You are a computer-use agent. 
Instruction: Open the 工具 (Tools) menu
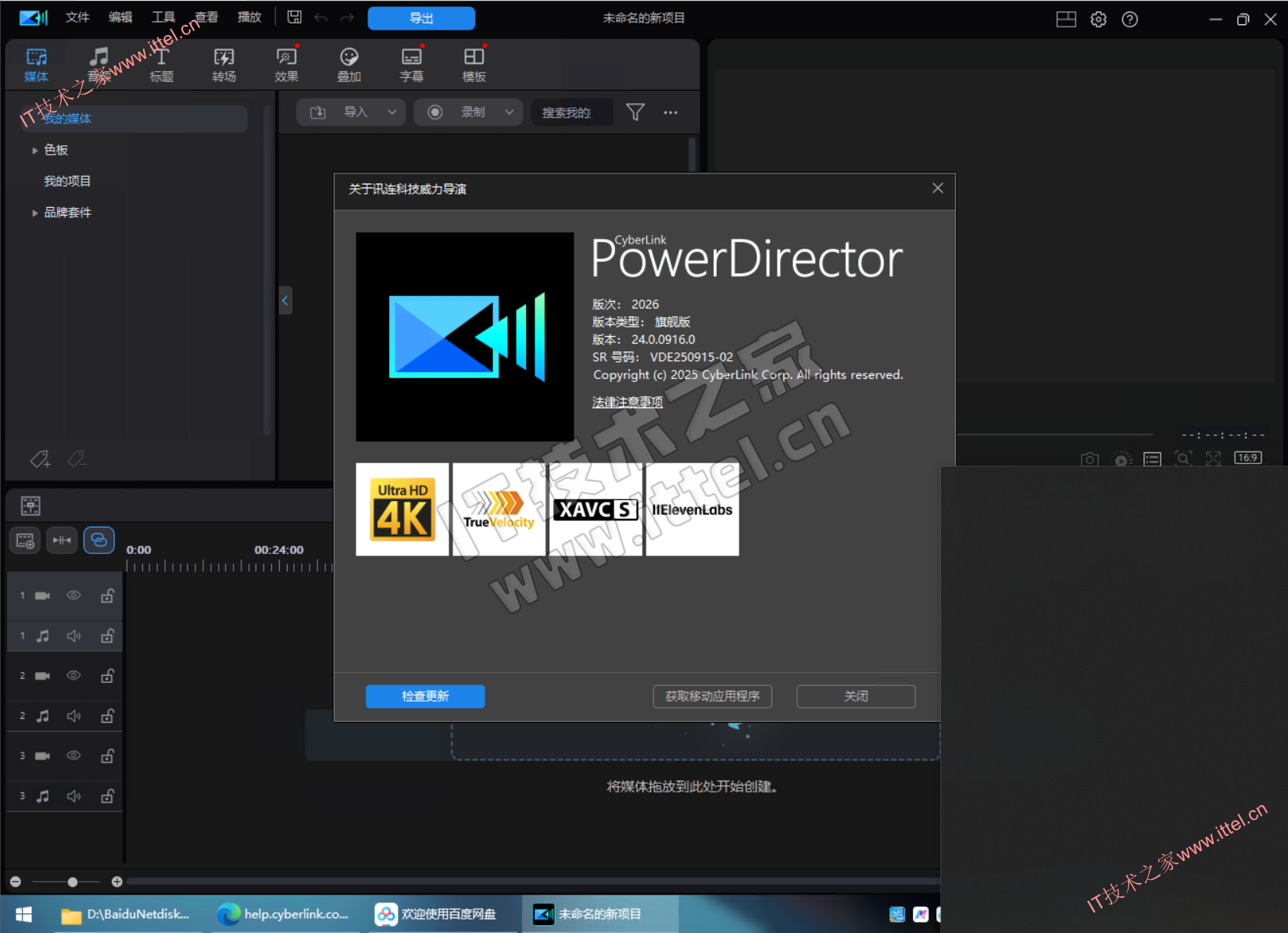click(163, 17)
